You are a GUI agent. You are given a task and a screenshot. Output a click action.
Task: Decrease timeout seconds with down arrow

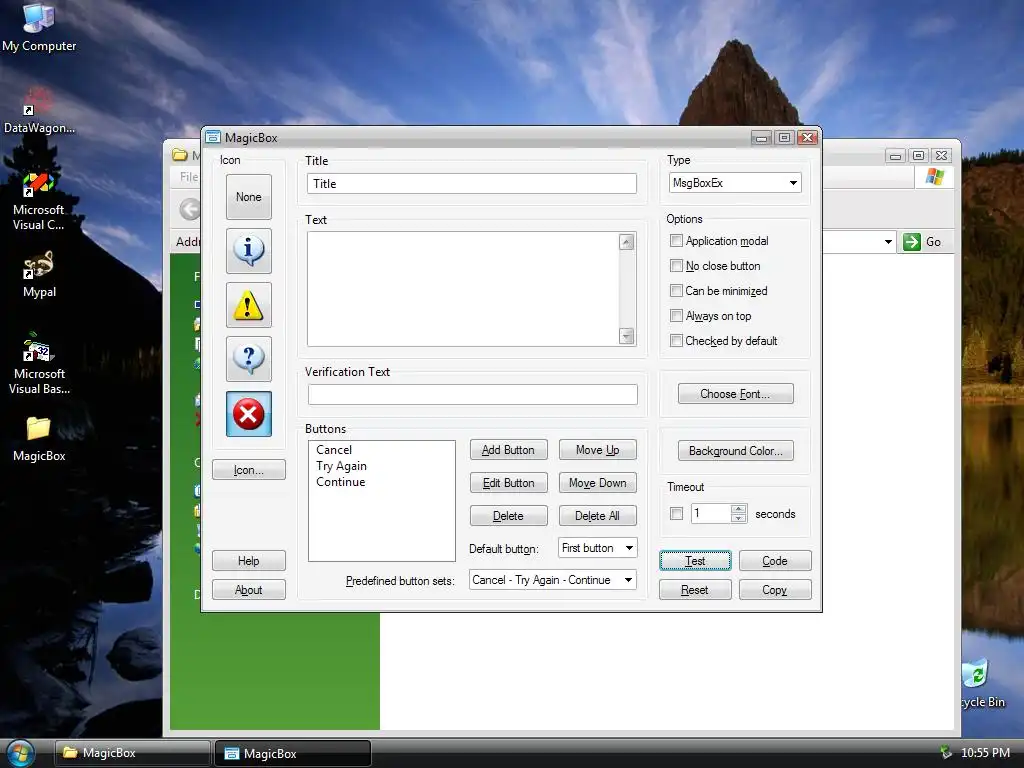point(739,518)
